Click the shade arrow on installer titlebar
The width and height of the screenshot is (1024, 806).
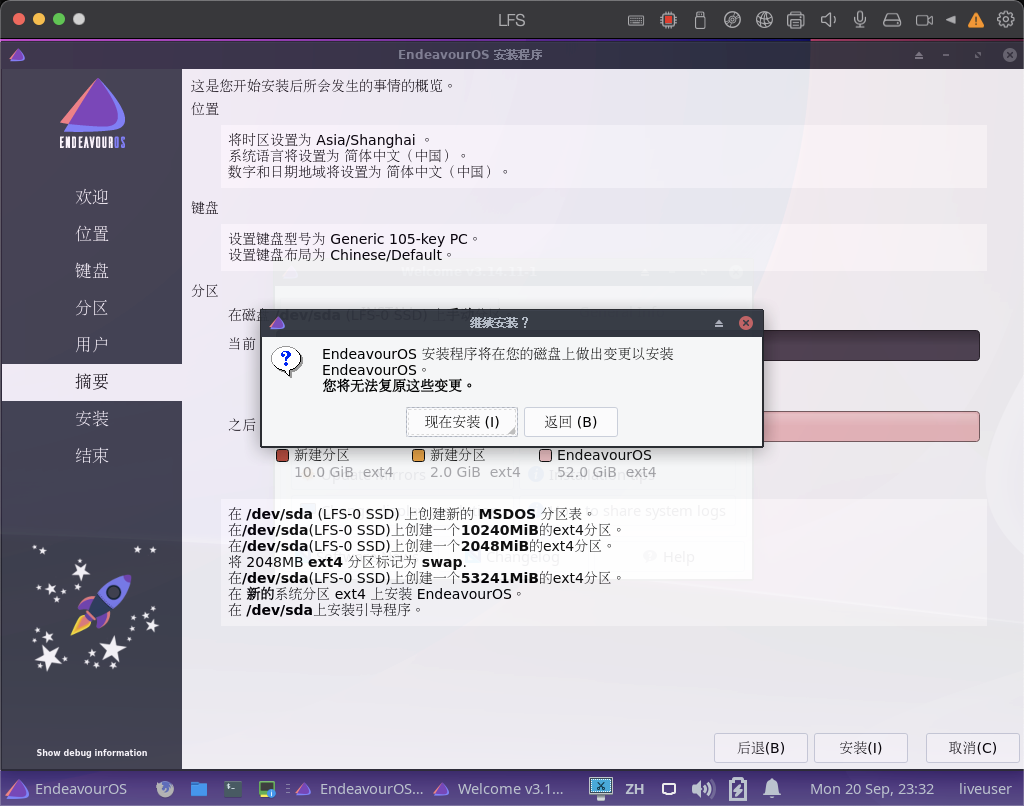[919, 56]
